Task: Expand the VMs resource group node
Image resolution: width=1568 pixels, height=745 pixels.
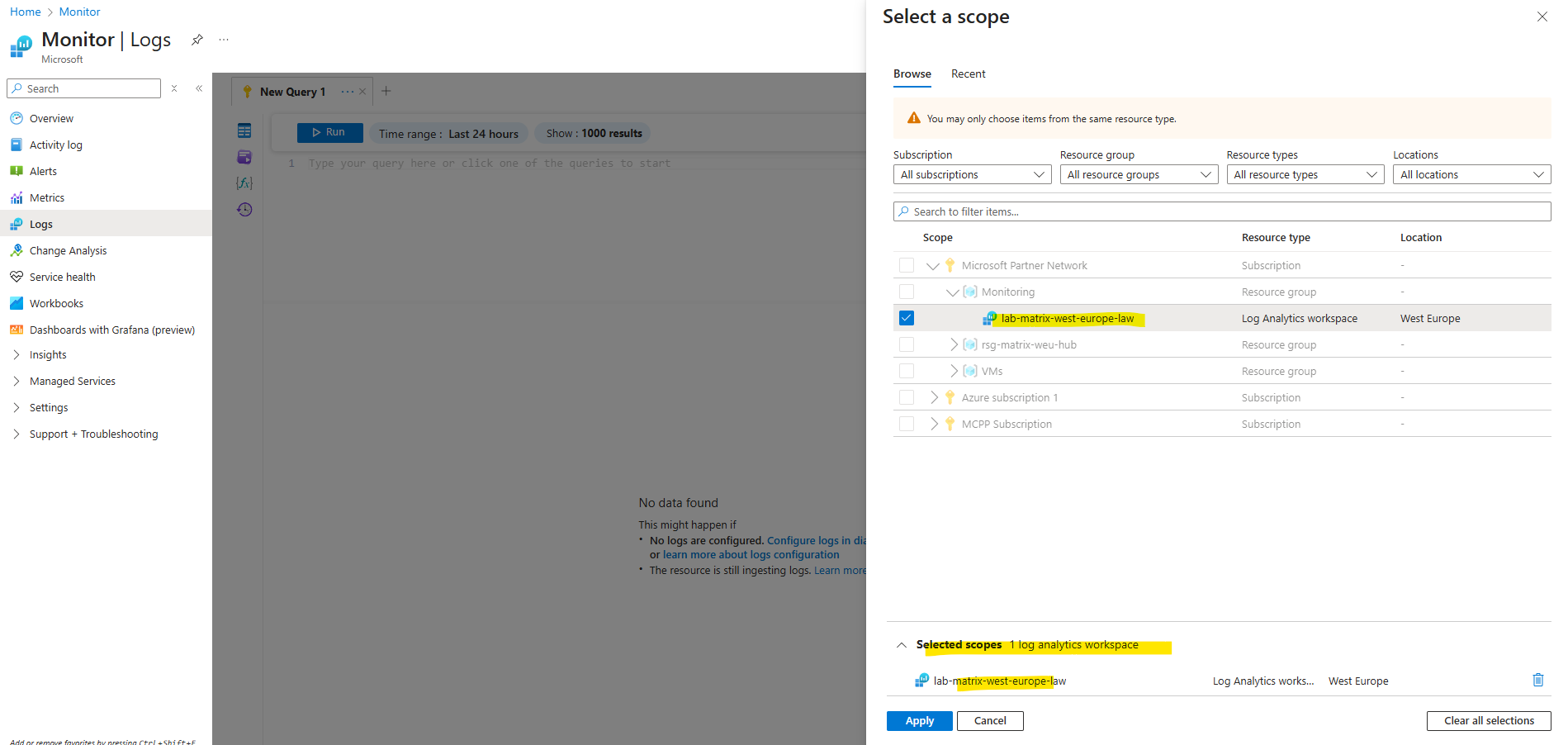Action: [954, 371]
